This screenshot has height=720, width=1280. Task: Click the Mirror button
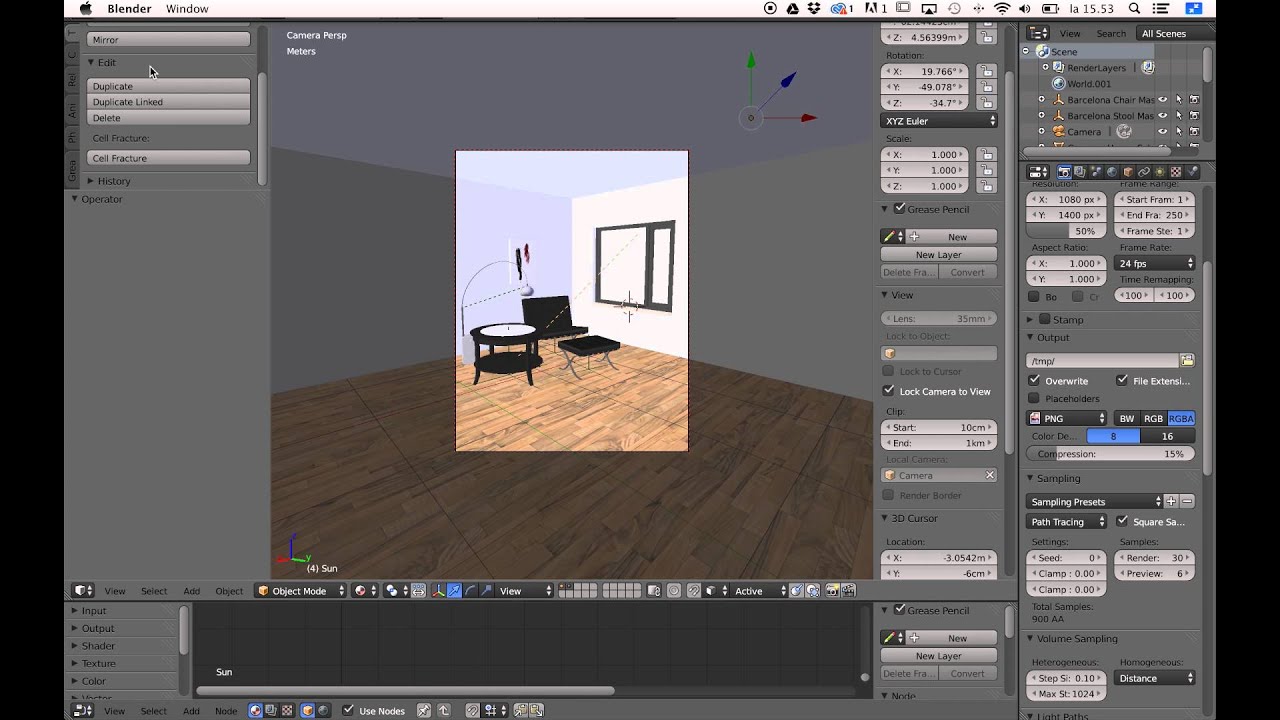(x=168, y=40)
